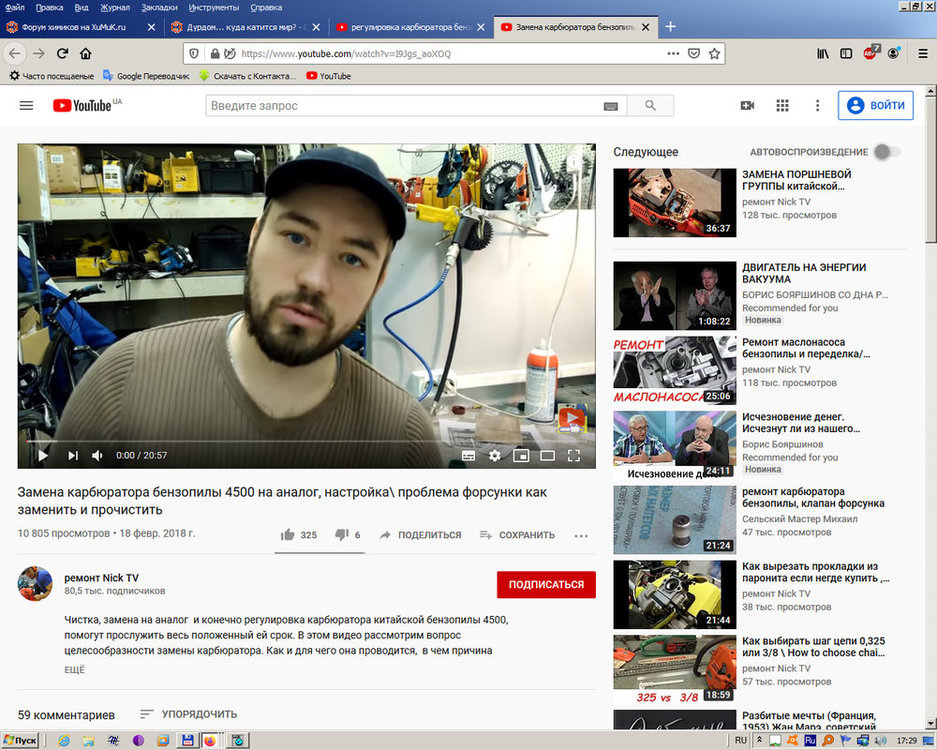Image resolution: width=937 pixels, height=750 pixels.
Task: Switch to the Форум химиков на XuMuK.ru tab
Action: [76, 27]
